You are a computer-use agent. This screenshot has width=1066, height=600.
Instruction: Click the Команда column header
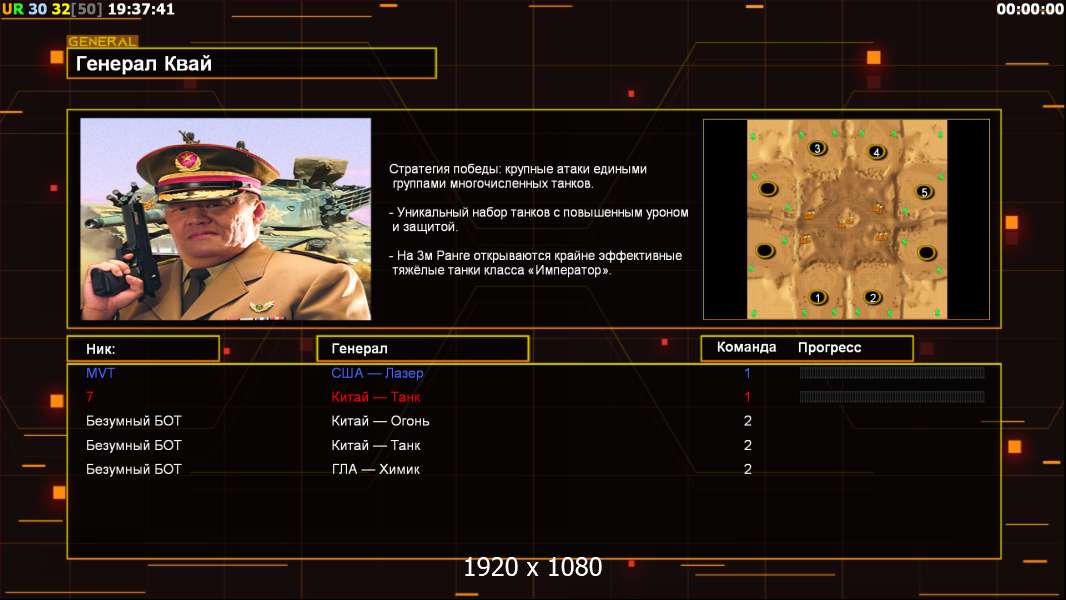tap(746, 347)
